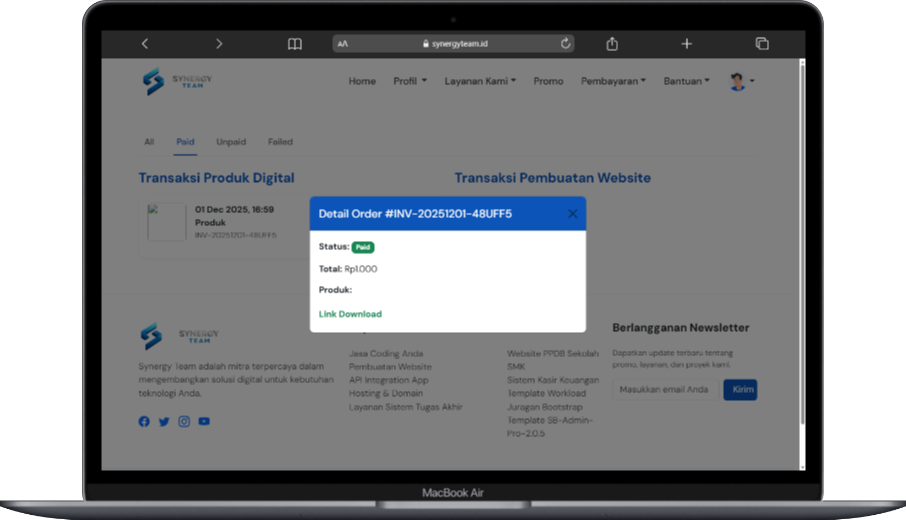
Task: Click the product thumbnail in transaction
Action: click(x=166, y=222)
